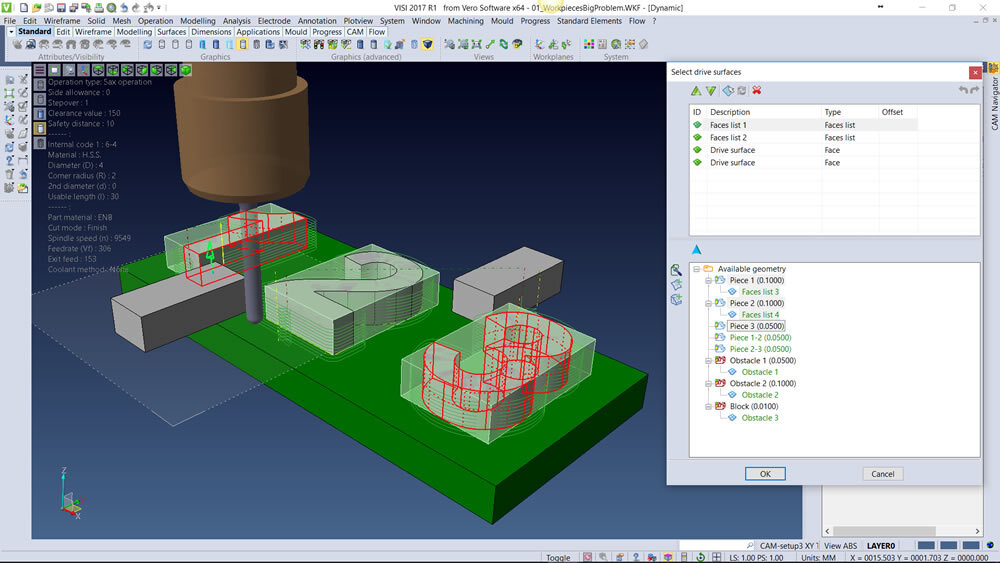Open the Wireframe menu in the menu bar

(62, 20)
